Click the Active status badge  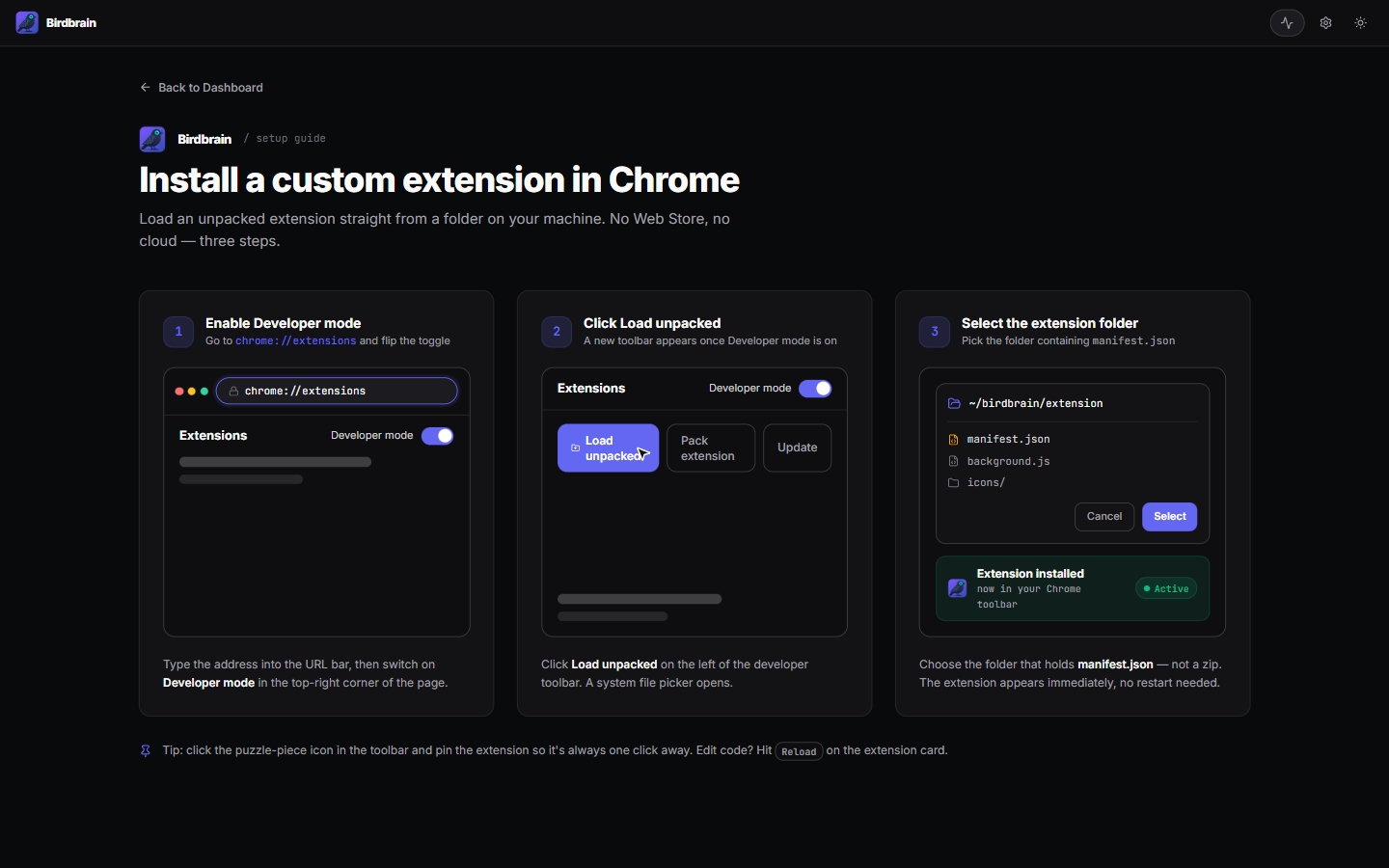[1166, 588]
